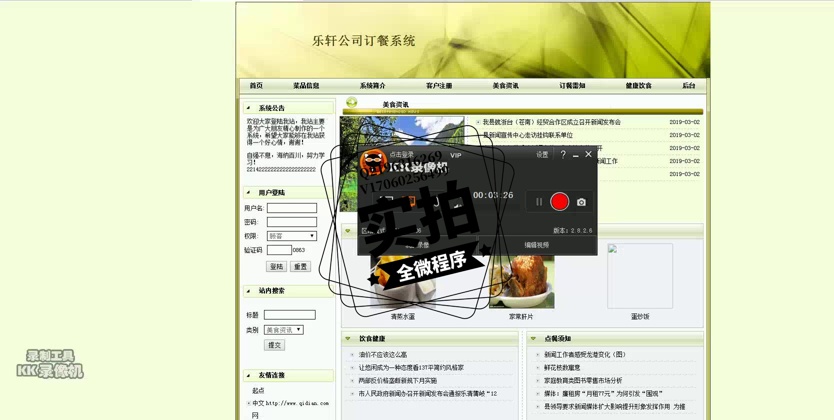Viewport: 834px width, 420px height.
Task: Open the 家常肝片 dish thumbnail
Action: pyautogui.click(x=521, y=282)
